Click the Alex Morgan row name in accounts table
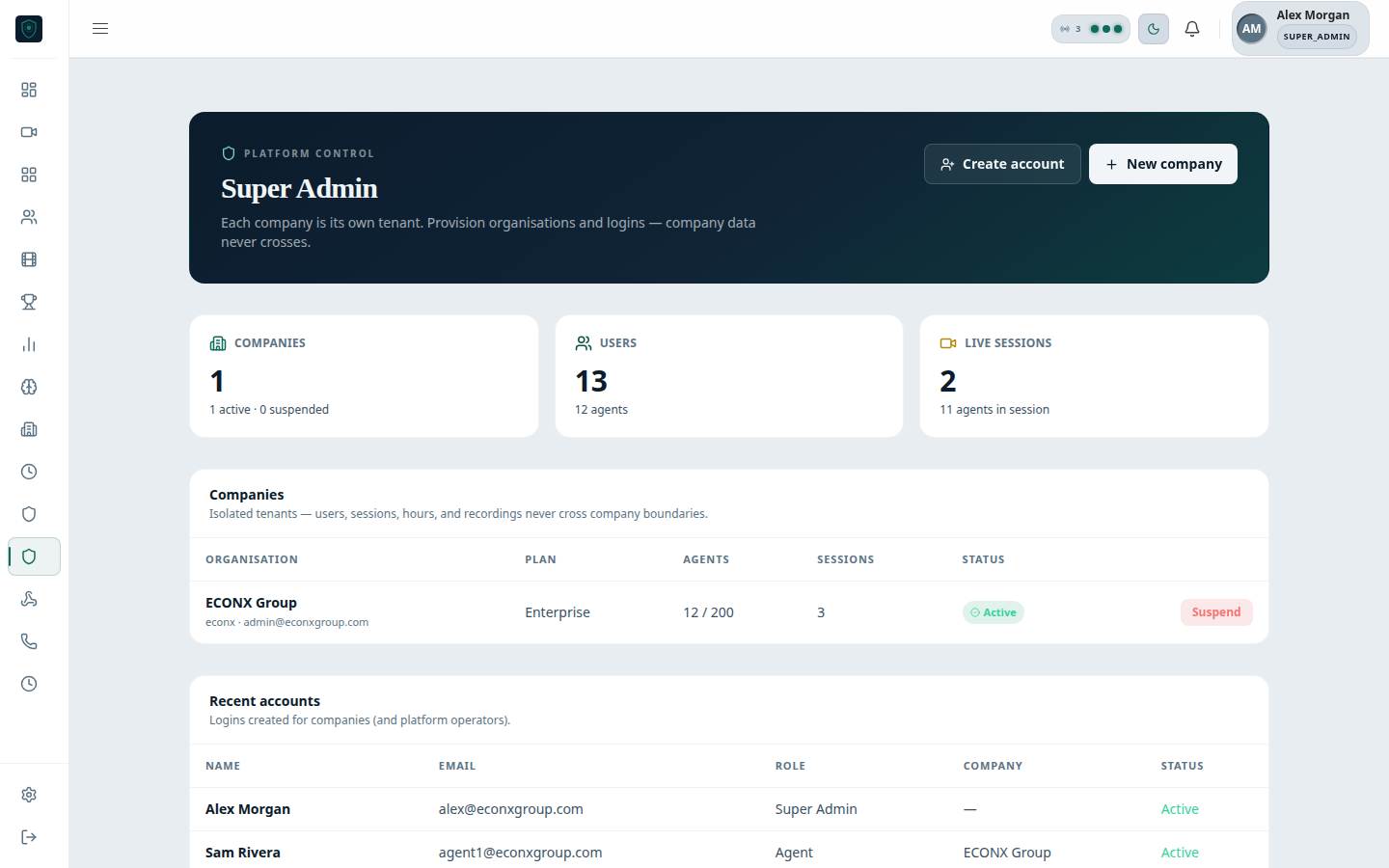 (248, 809)
